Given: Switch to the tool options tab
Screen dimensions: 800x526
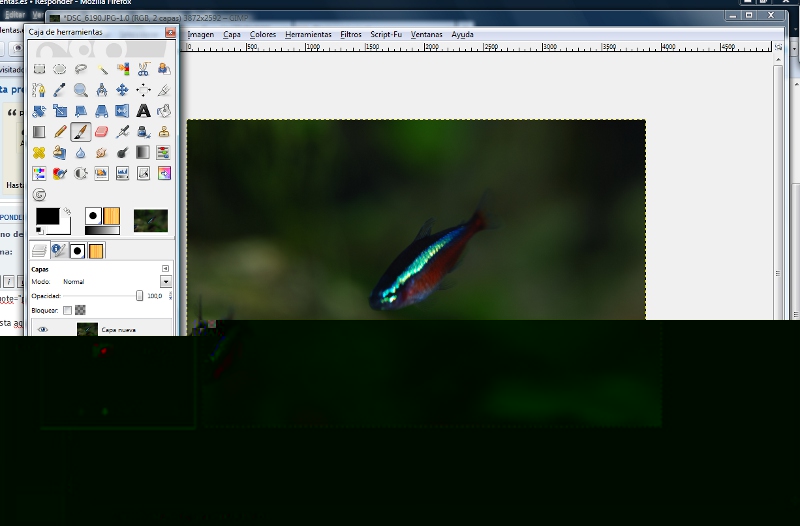Looking at the screenshot, I should tap(59, 251).
